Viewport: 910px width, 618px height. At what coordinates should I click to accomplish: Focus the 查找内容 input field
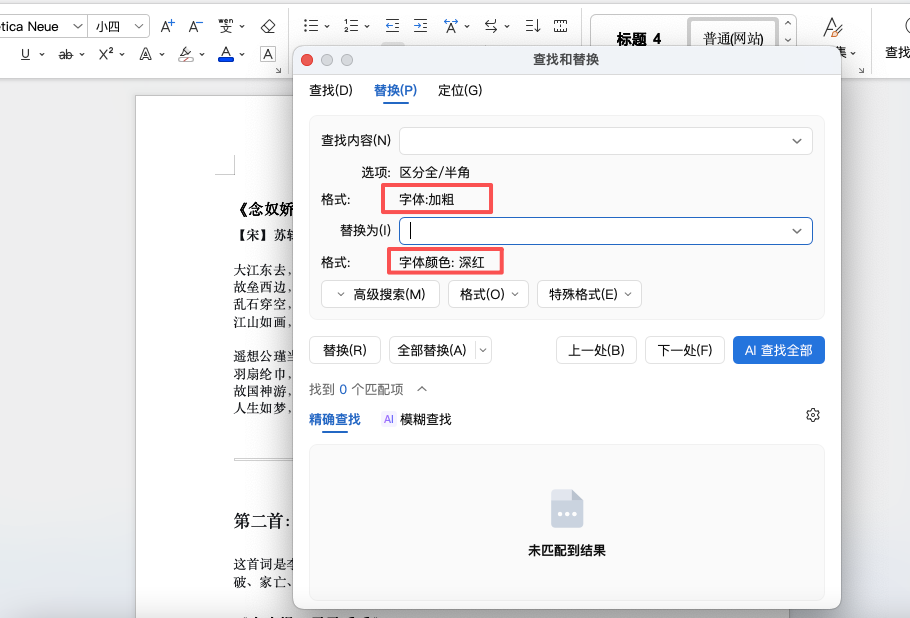pyautogui.click(x=605, y=141)
